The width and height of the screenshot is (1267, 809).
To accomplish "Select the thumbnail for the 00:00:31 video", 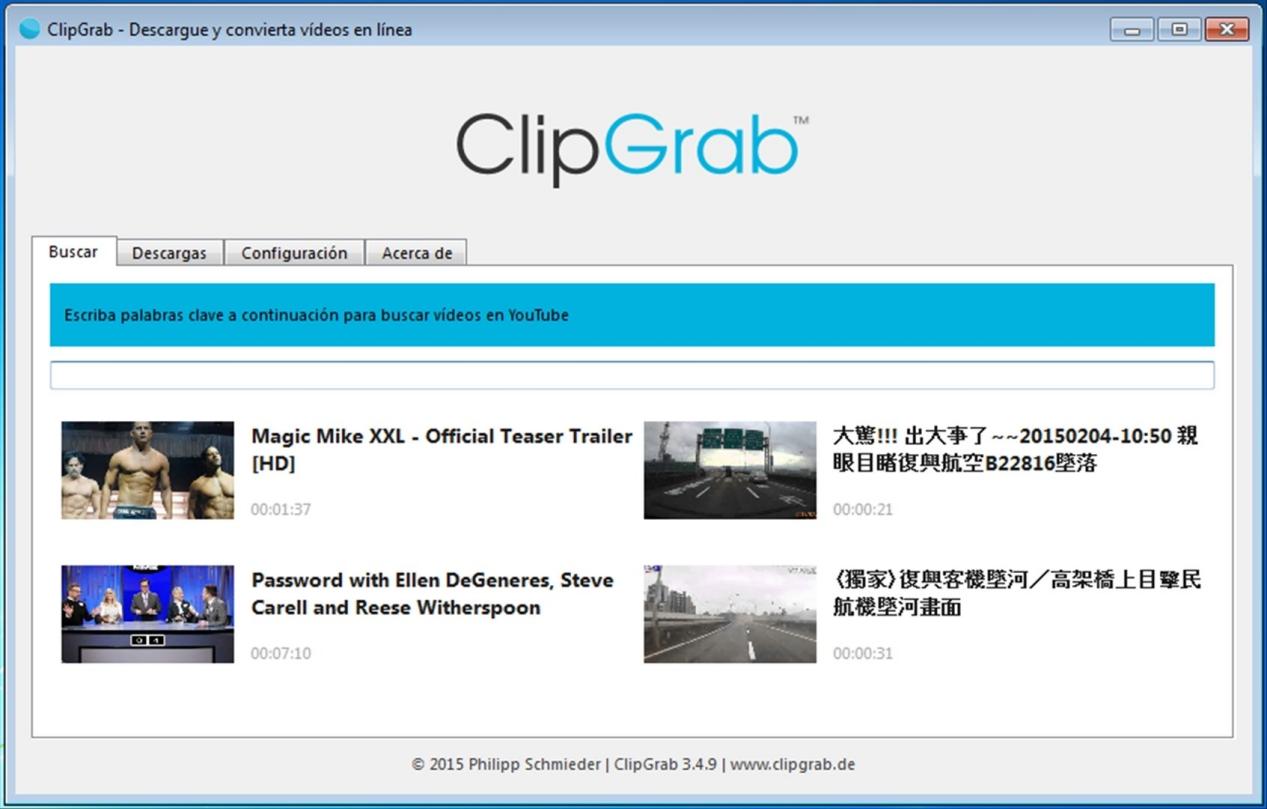I will pos(730,614).
